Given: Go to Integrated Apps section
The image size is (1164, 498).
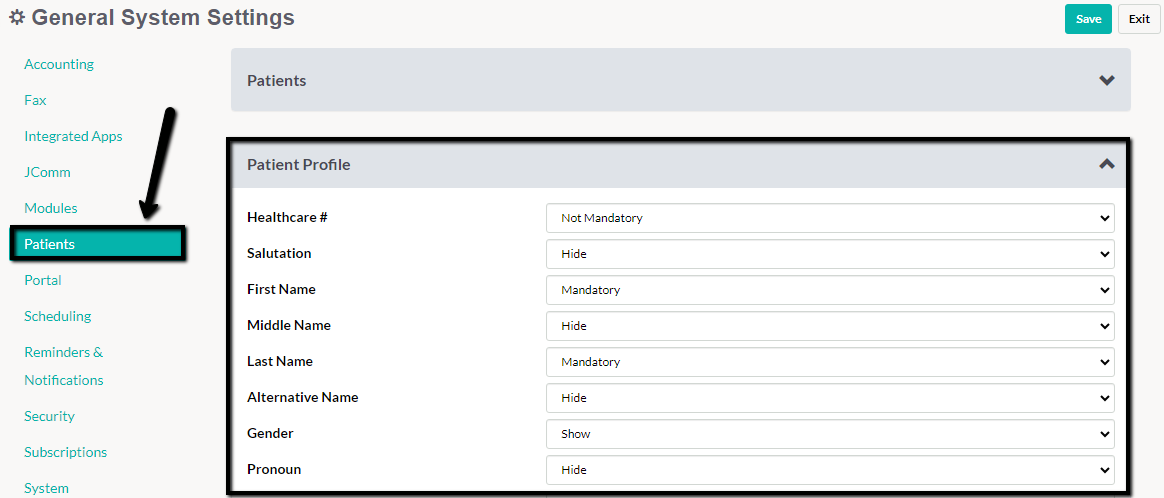Looking at the screenshot, I should pyautogui.click(x=73, y=136).
